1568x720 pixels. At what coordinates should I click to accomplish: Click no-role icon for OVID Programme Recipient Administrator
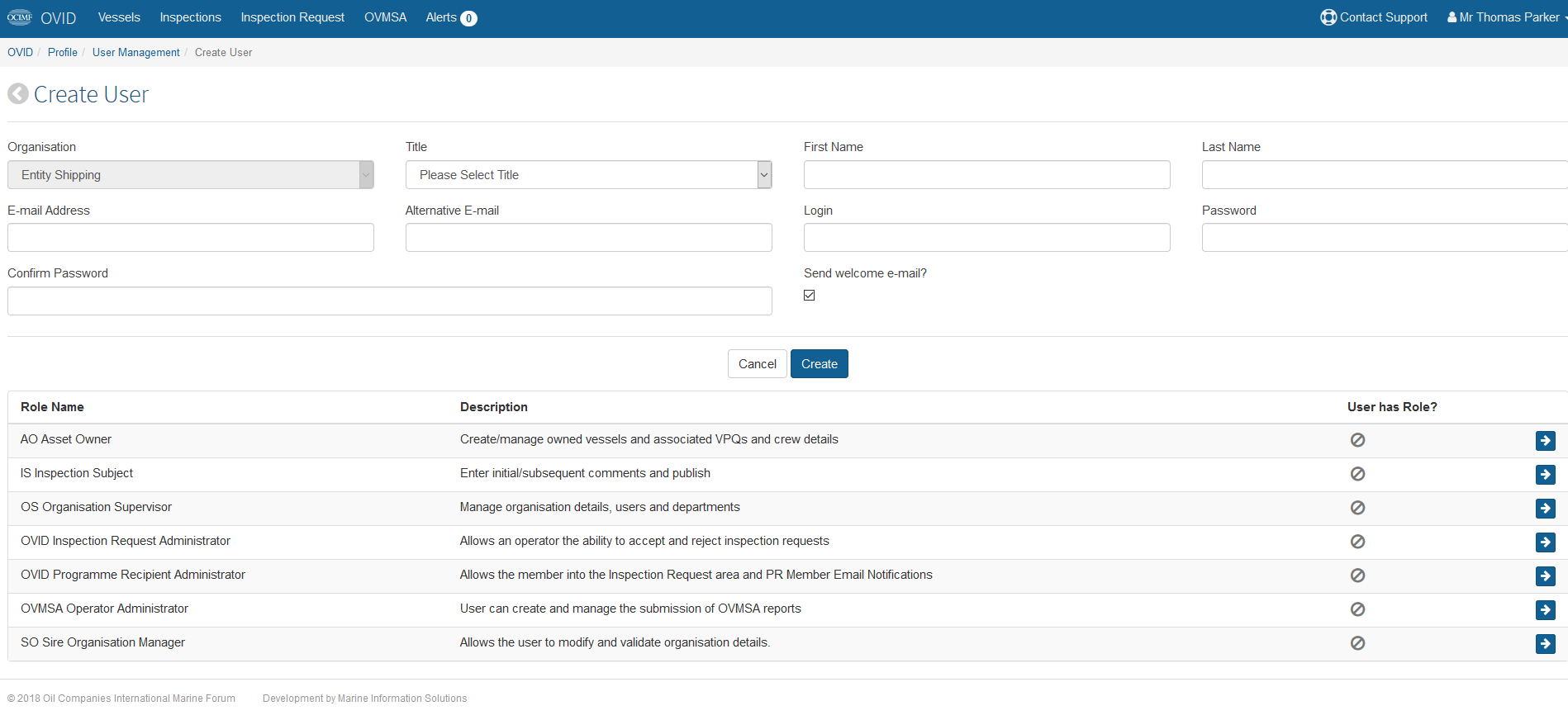pos(1357,576)
